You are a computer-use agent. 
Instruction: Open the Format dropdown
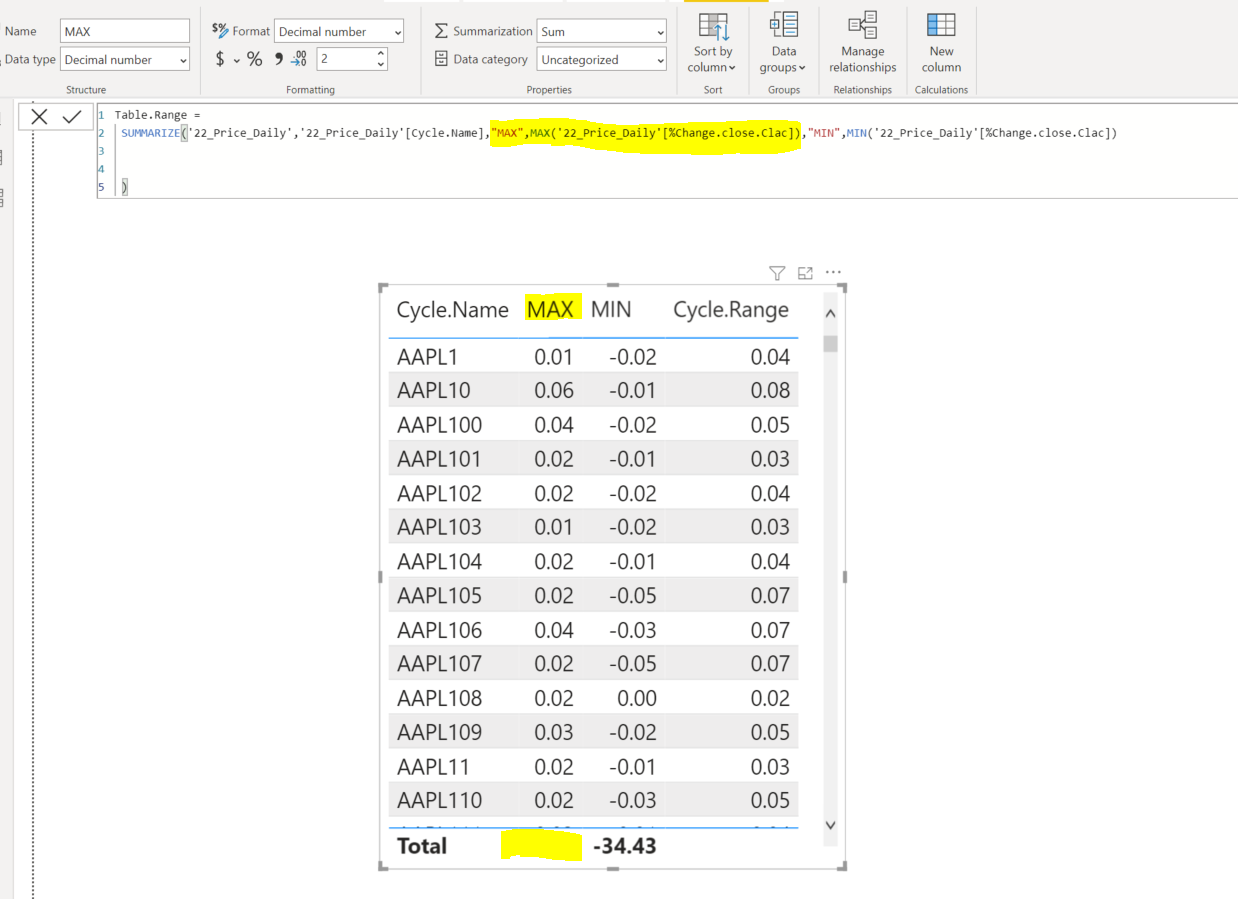click(x=339, y=32)
